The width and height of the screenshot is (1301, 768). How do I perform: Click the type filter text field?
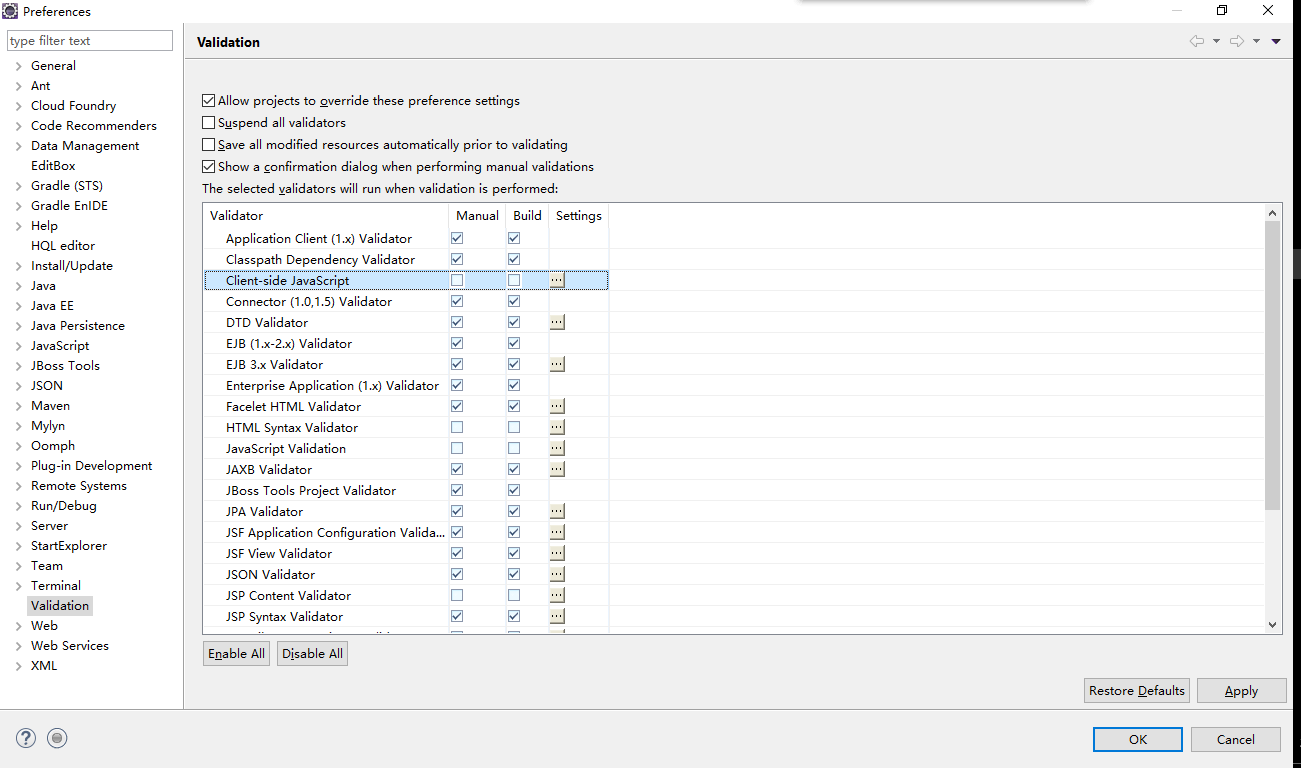coord(90,41)
